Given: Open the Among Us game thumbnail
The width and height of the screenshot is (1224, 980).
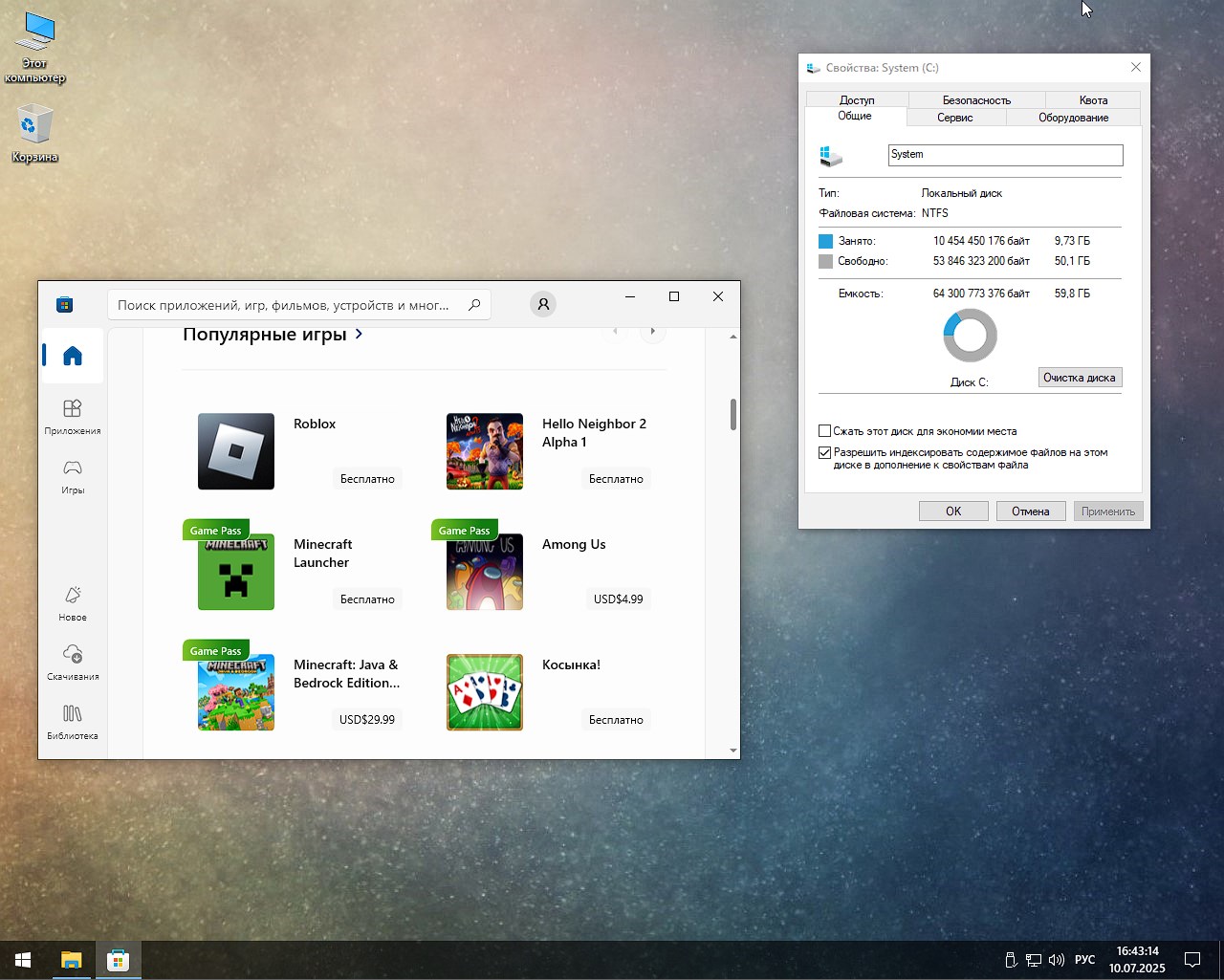Looking at the screenshot, I should click(485, 572).
